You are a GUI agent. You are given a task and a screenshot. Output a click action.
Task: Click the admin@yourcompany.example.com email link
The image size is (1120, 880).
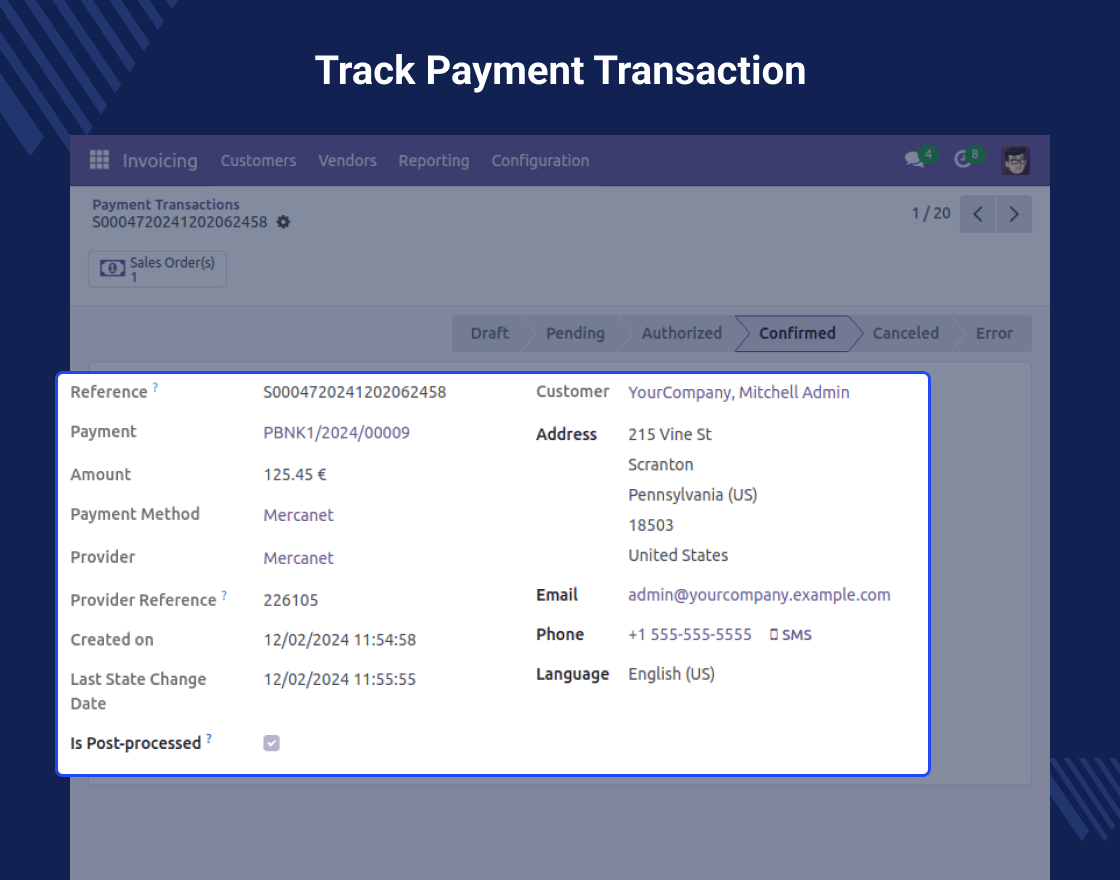(x=759, y=595)
